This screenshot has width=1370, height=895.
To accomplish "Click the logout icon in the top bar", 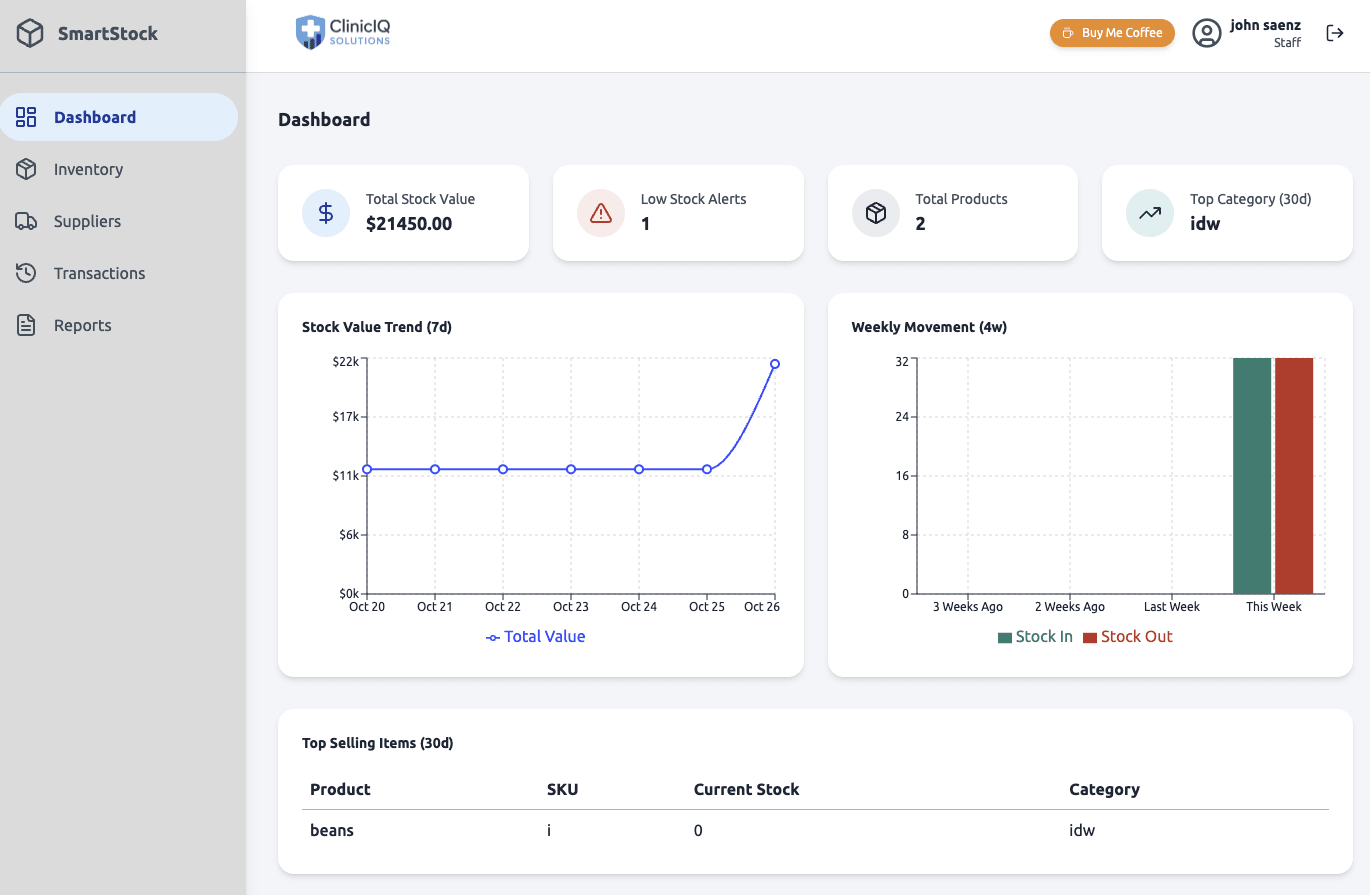I will 1336,32.
